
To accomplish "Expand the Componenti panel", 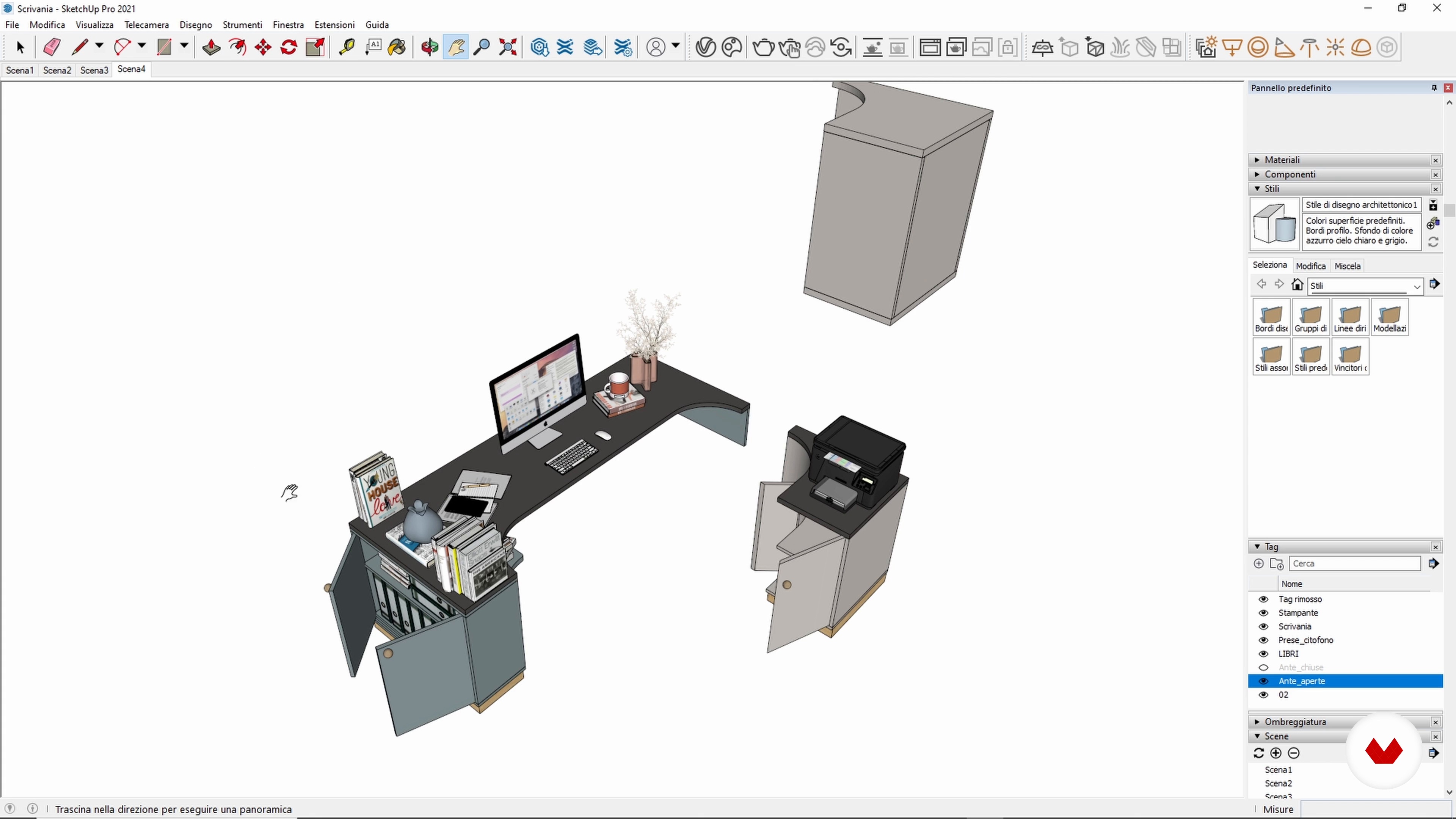I will pos(1257,174).
